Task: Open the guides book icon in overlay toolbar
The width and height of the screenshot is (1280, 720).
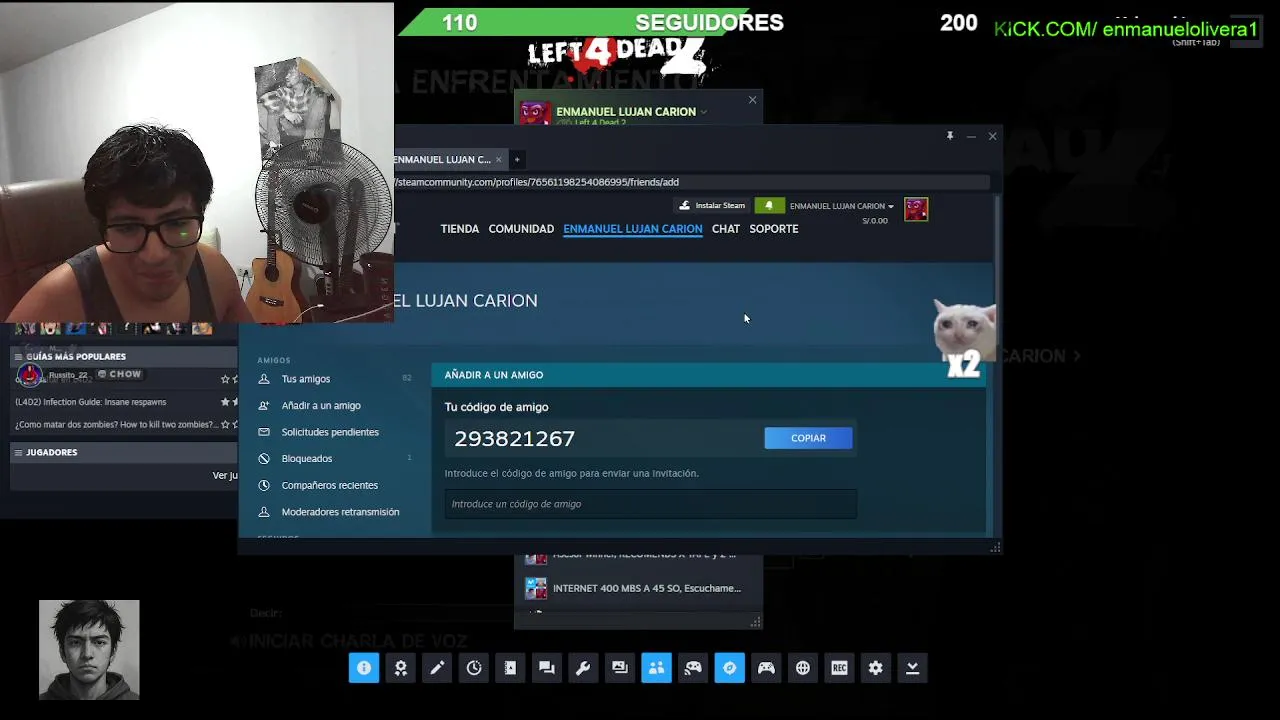Action: 510,668
